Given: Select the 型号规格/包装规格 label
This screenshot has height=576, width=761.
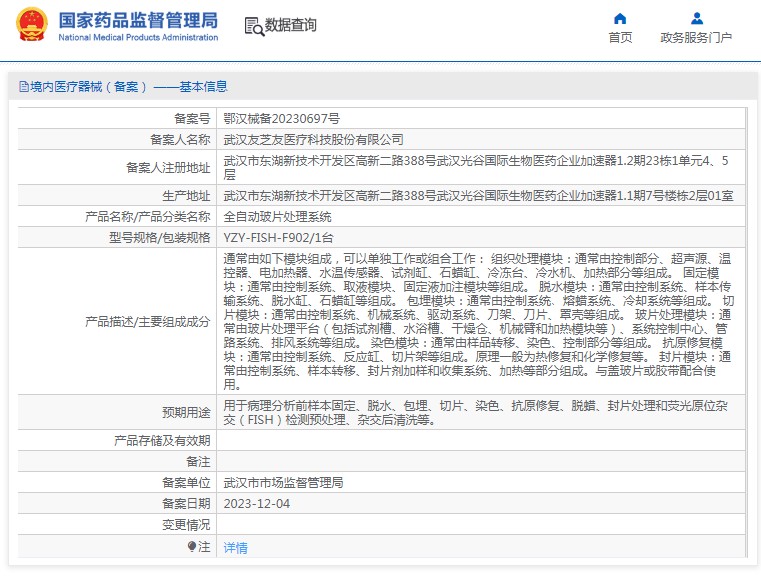Looking at the screenshot, I should 159,238.
